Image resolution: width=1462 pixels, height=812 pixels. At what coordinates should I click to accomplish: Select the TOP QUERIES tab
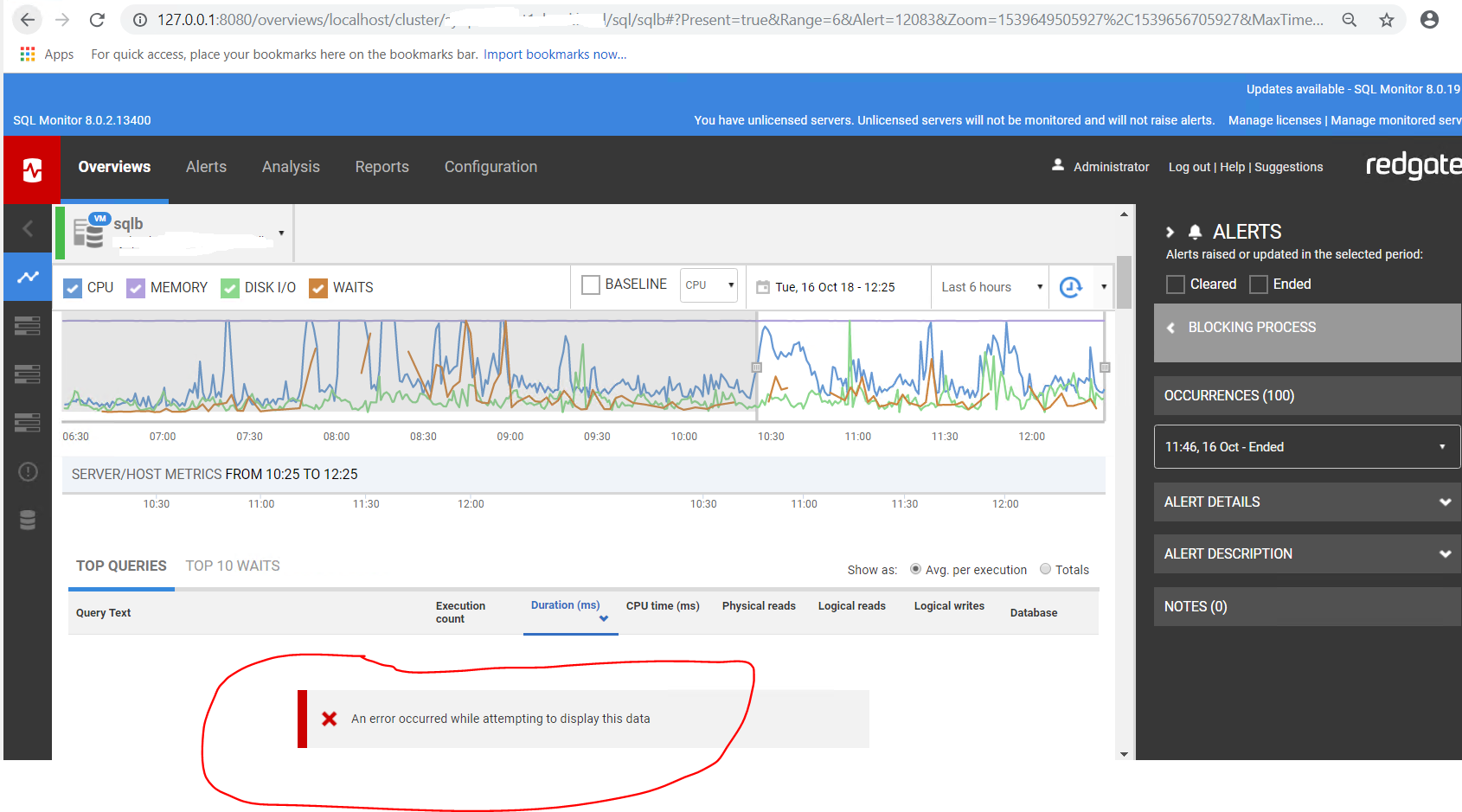[x=121, y=566]
